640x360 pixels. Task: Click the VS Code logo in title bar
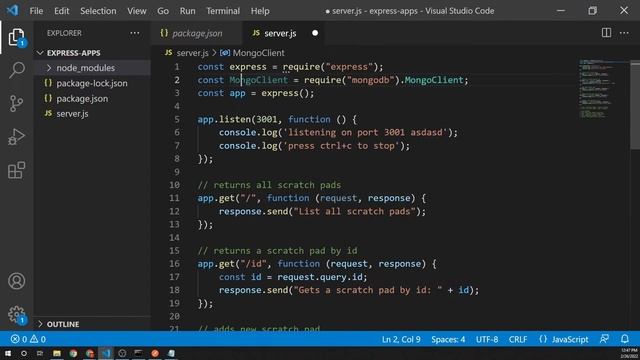point(12,10)
